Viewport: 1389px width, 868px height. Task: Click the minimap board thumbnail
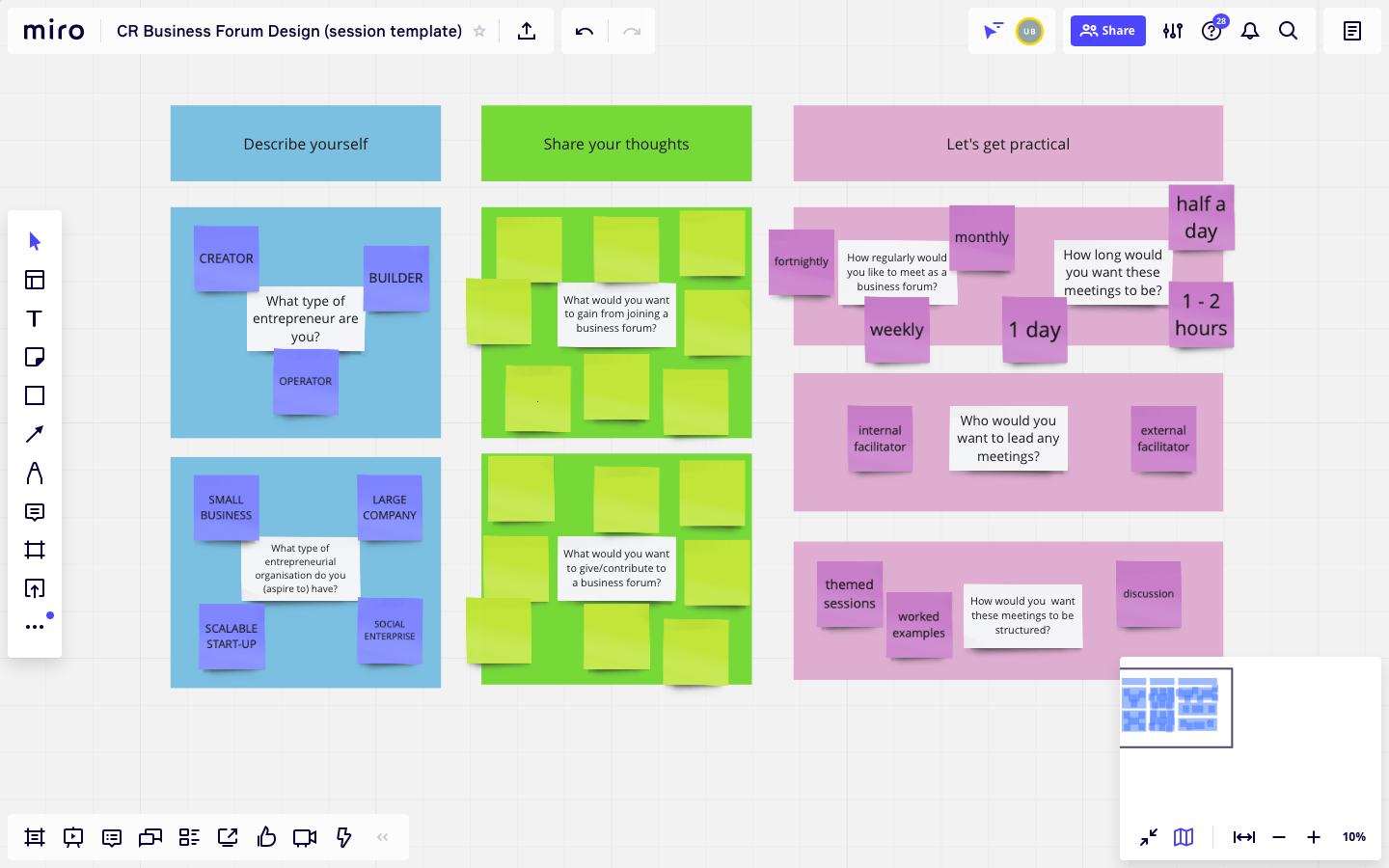click(1176, 707)
